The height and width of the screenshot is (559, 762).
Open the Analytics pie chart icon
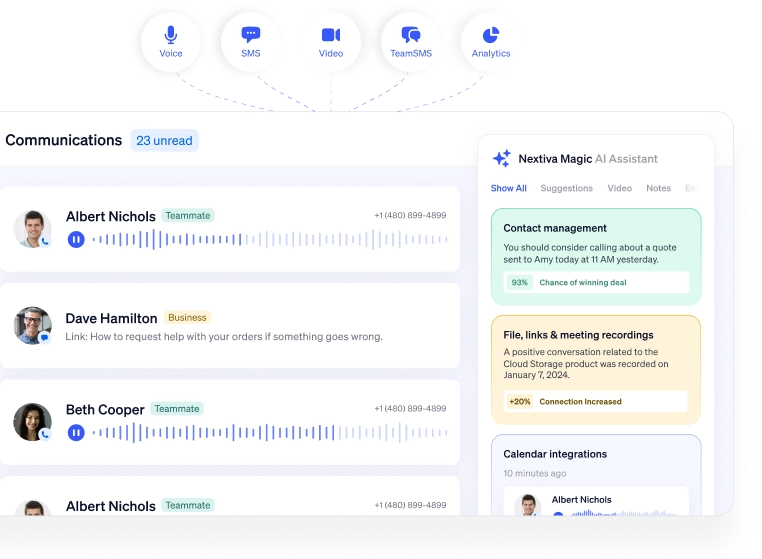491,35
